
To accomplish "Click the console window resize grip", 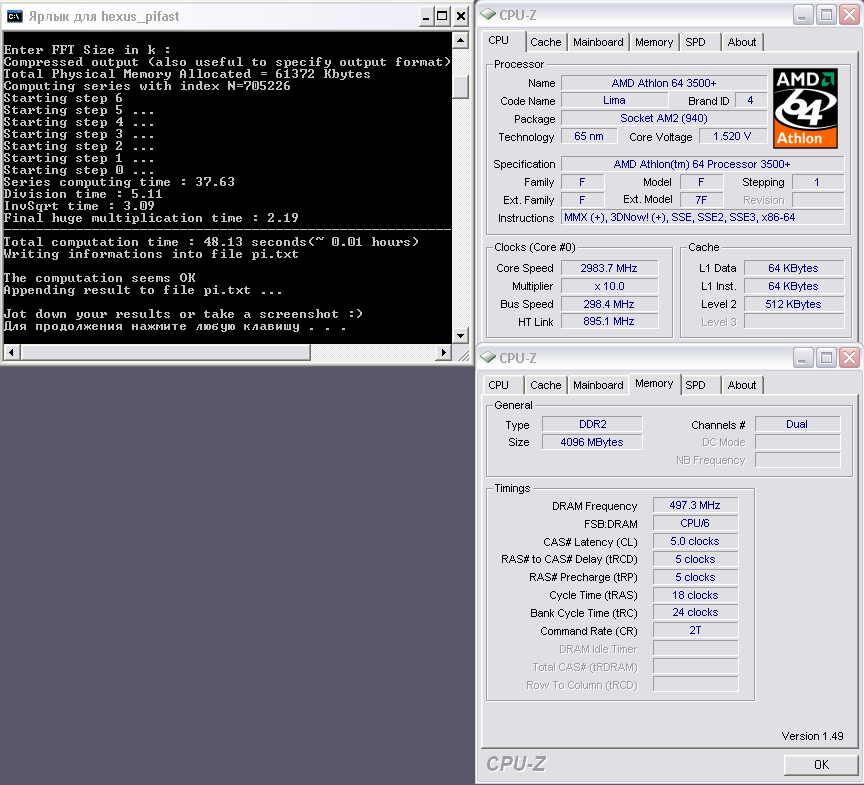I will pos(463,355).
